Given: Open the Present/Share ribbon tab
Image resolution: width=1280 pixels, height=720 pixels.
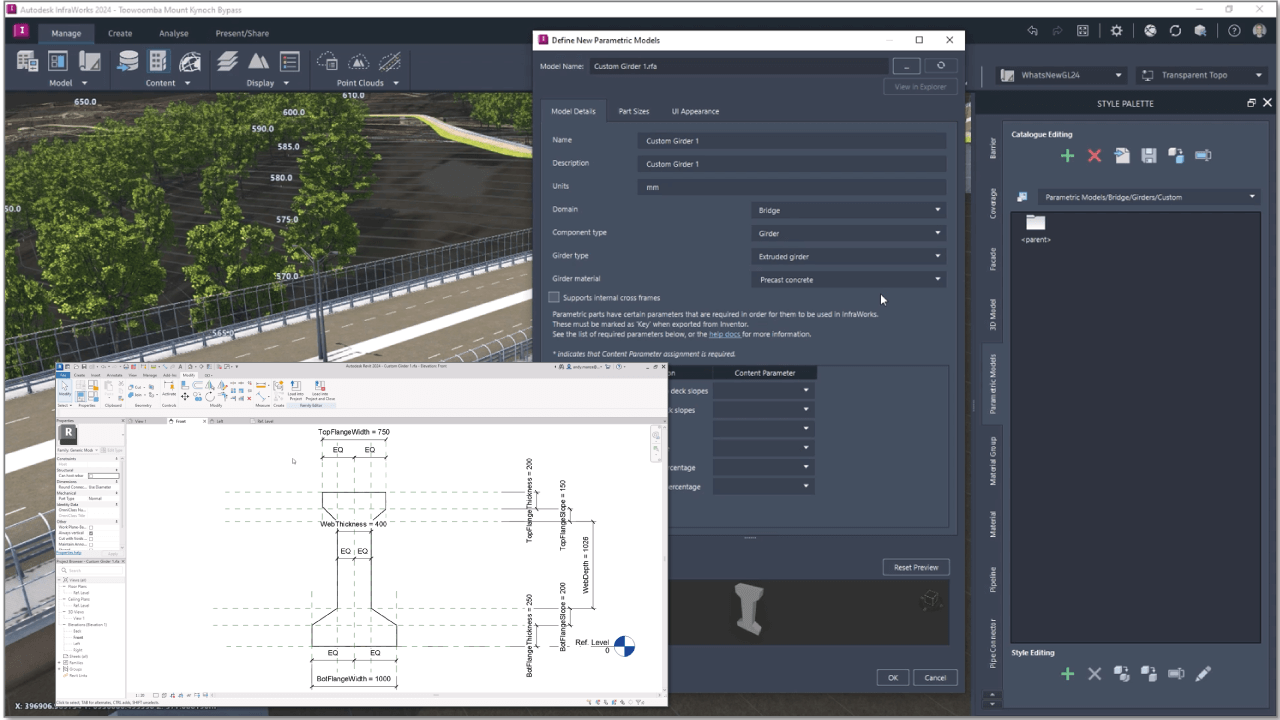Looking at the screenshot, I should coord(242,33).
